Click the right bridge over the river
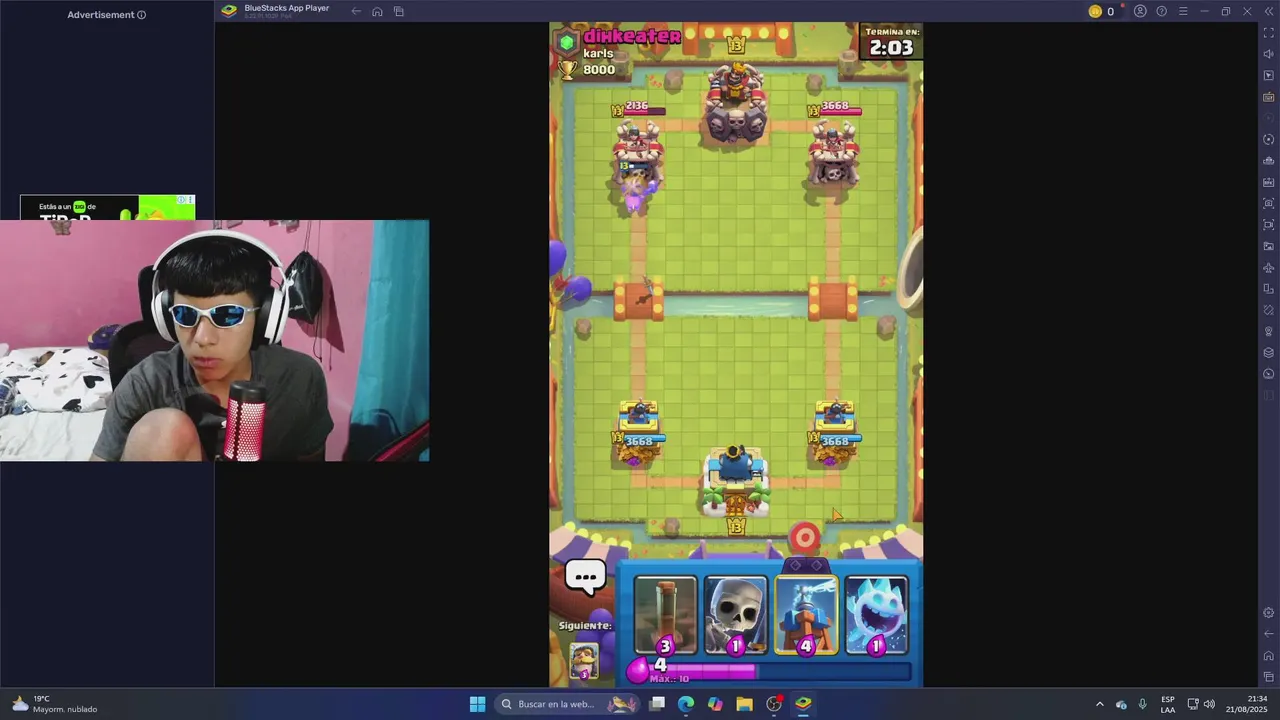The height and width of the screenshot is (720, 1280). (833, 300)
